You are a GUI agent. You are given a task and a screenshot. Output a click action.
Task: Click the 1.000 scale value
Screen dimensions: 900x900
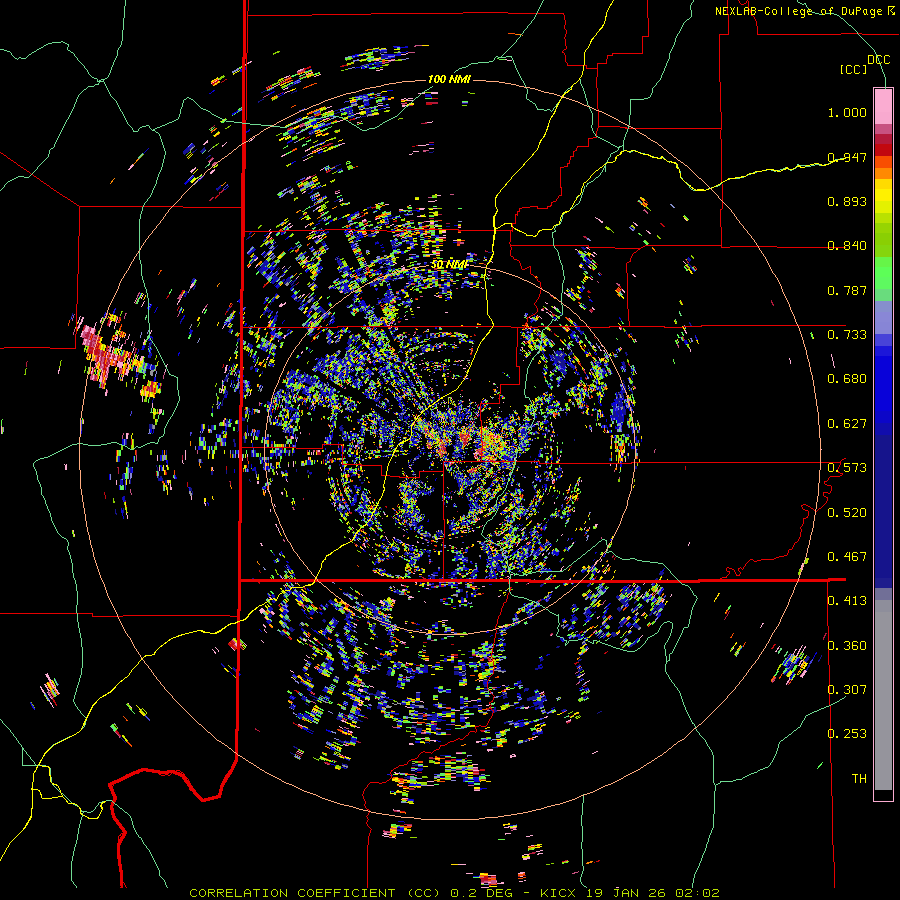847,112
